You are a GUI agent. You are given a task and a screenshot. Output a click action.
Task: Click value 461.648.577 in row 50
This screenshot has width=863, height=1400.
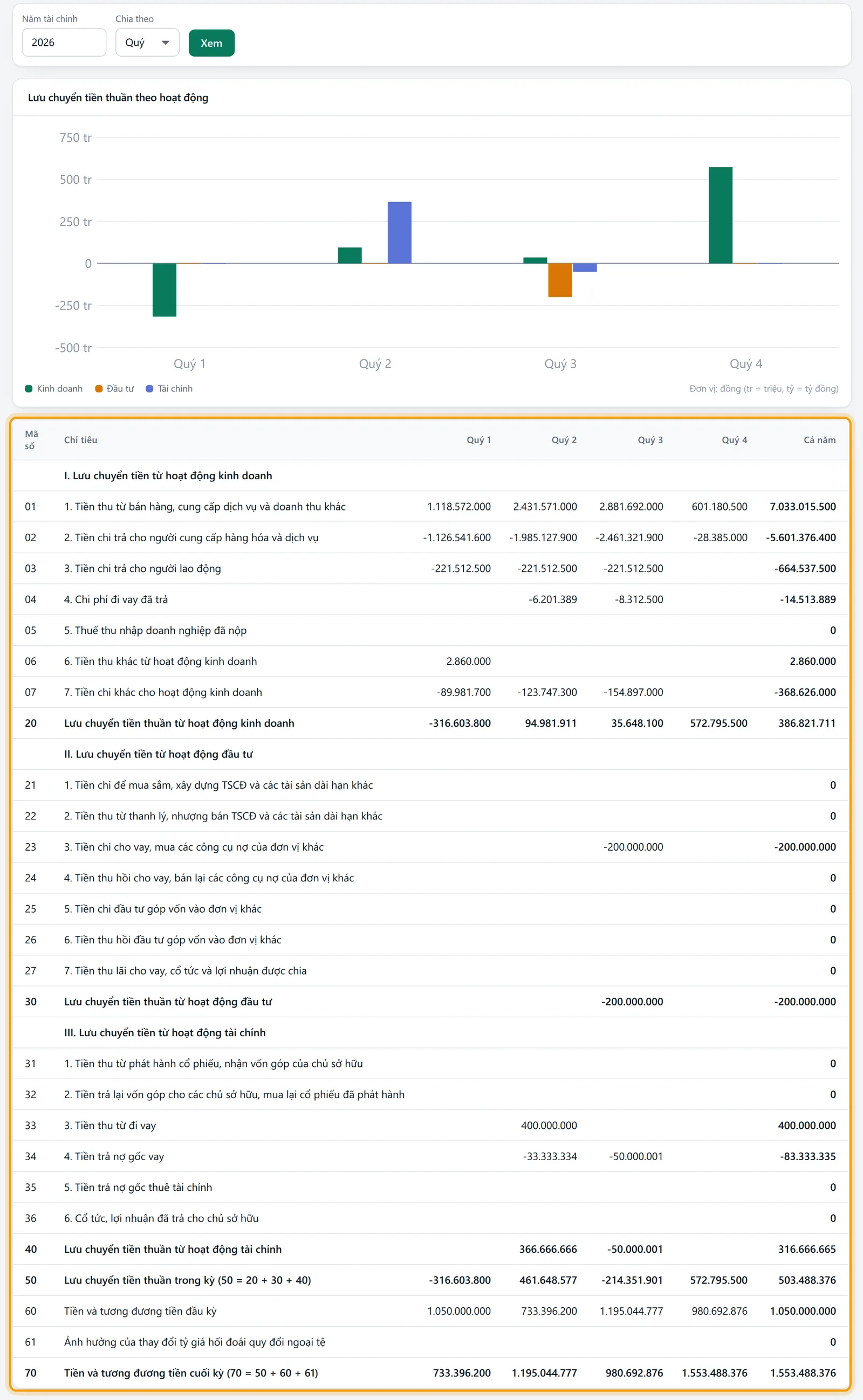(x=548, y=1280)
